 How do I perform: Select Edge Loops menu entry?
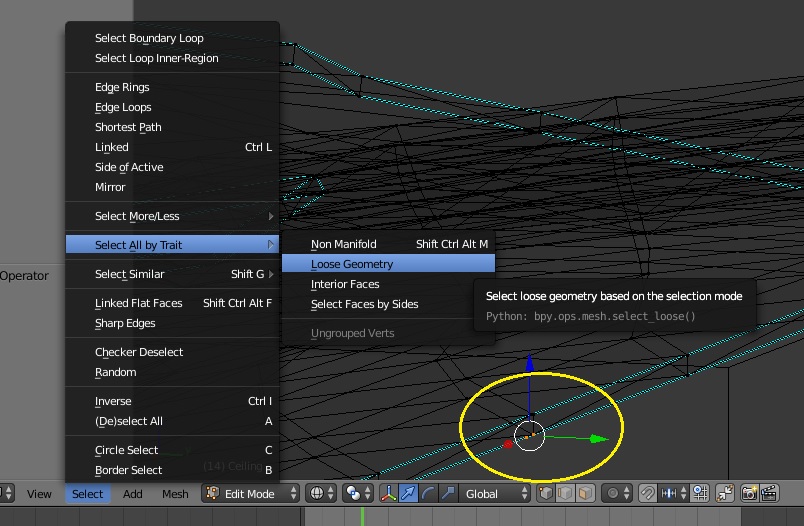[172, 107]
